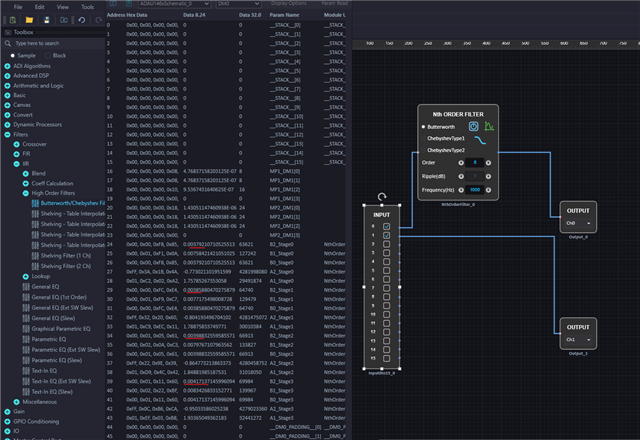Image resolution: width=640 pixels, height=440 pixels.
Task: Click Display Options in the parameter toolbar
Action: [289, 3]
